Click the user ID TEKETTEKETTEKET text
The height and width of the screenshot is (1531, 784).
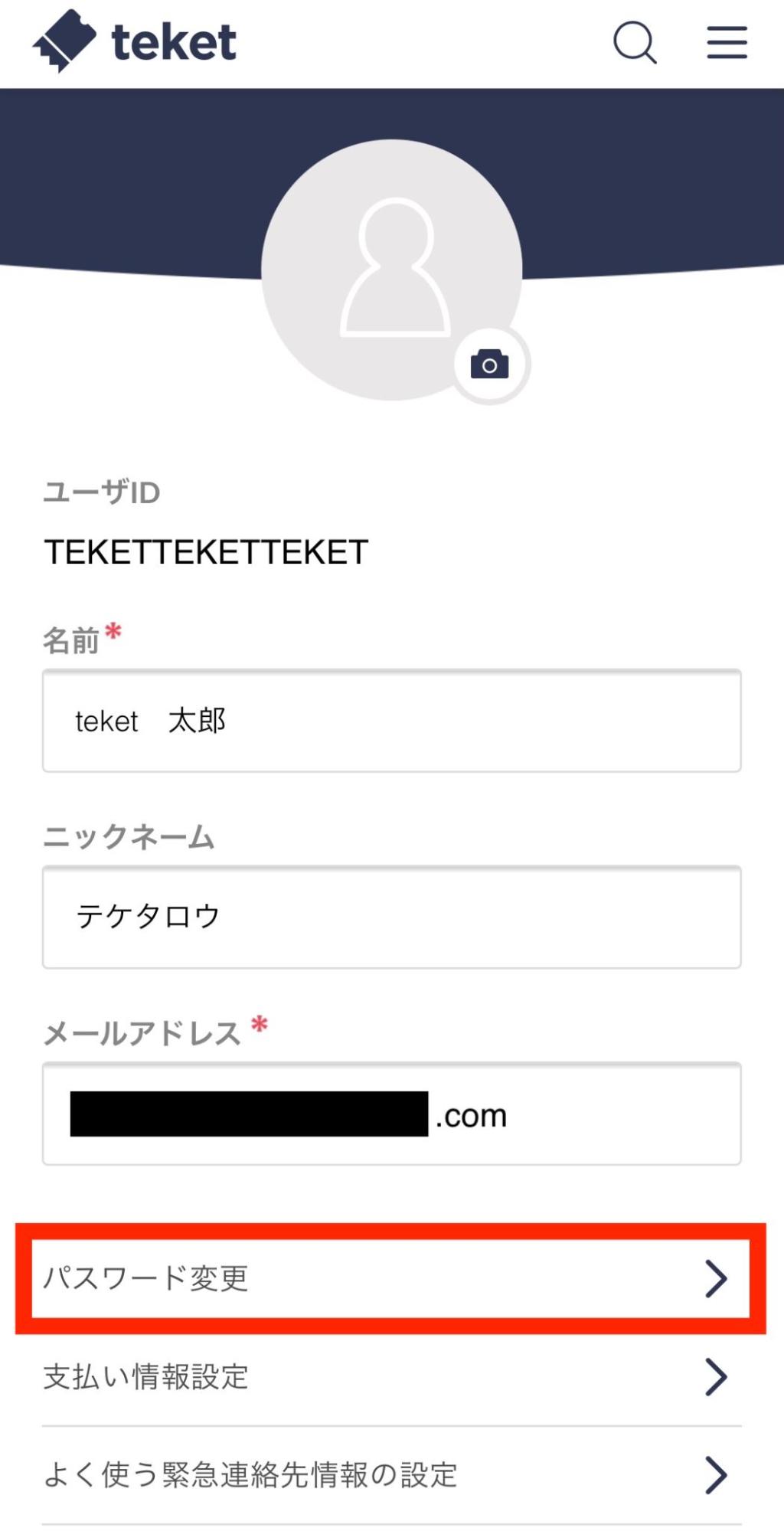click(x=207, y=552)
